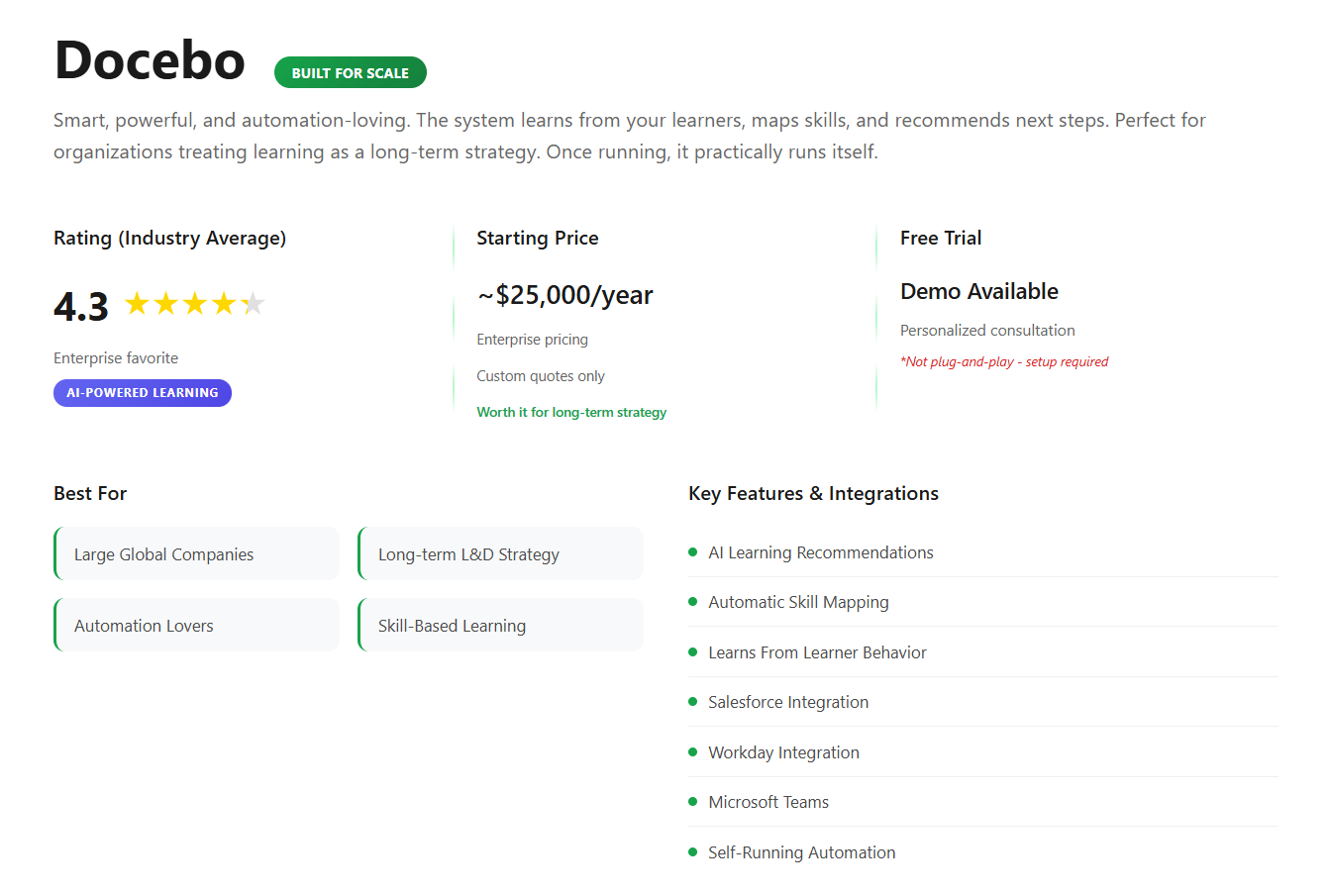This screenshot has height=896, width=1330.
Task: Click the Rating (Industry Average) label
Action: point(169,238)
